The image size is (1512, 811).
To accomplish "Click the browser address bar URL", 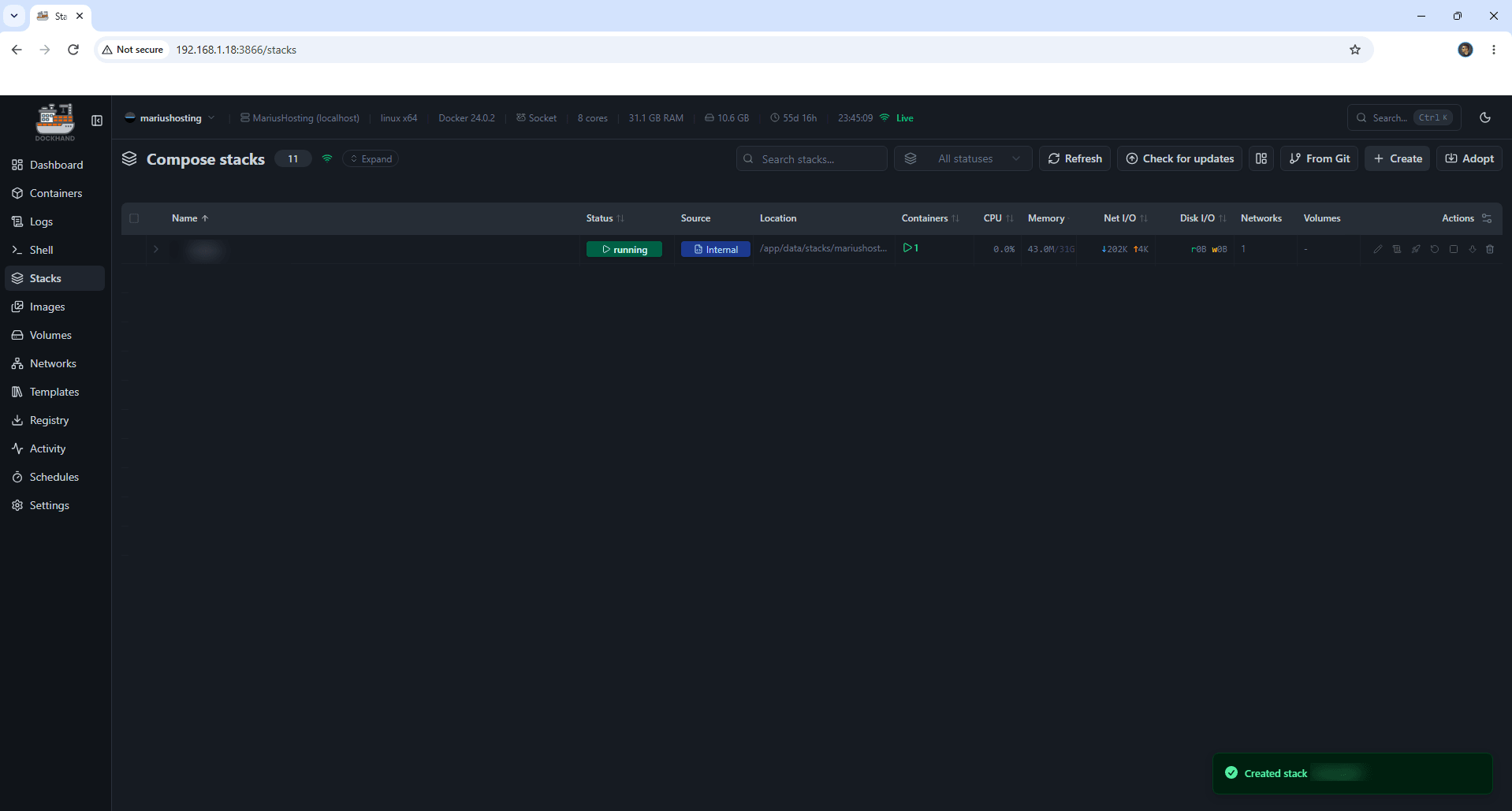I will pos(236,50).
